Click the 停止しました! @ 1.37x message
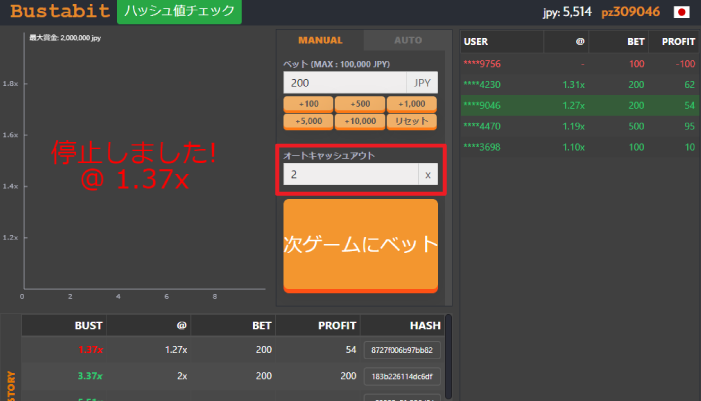The image size is (701, 401). click(134, 165)
